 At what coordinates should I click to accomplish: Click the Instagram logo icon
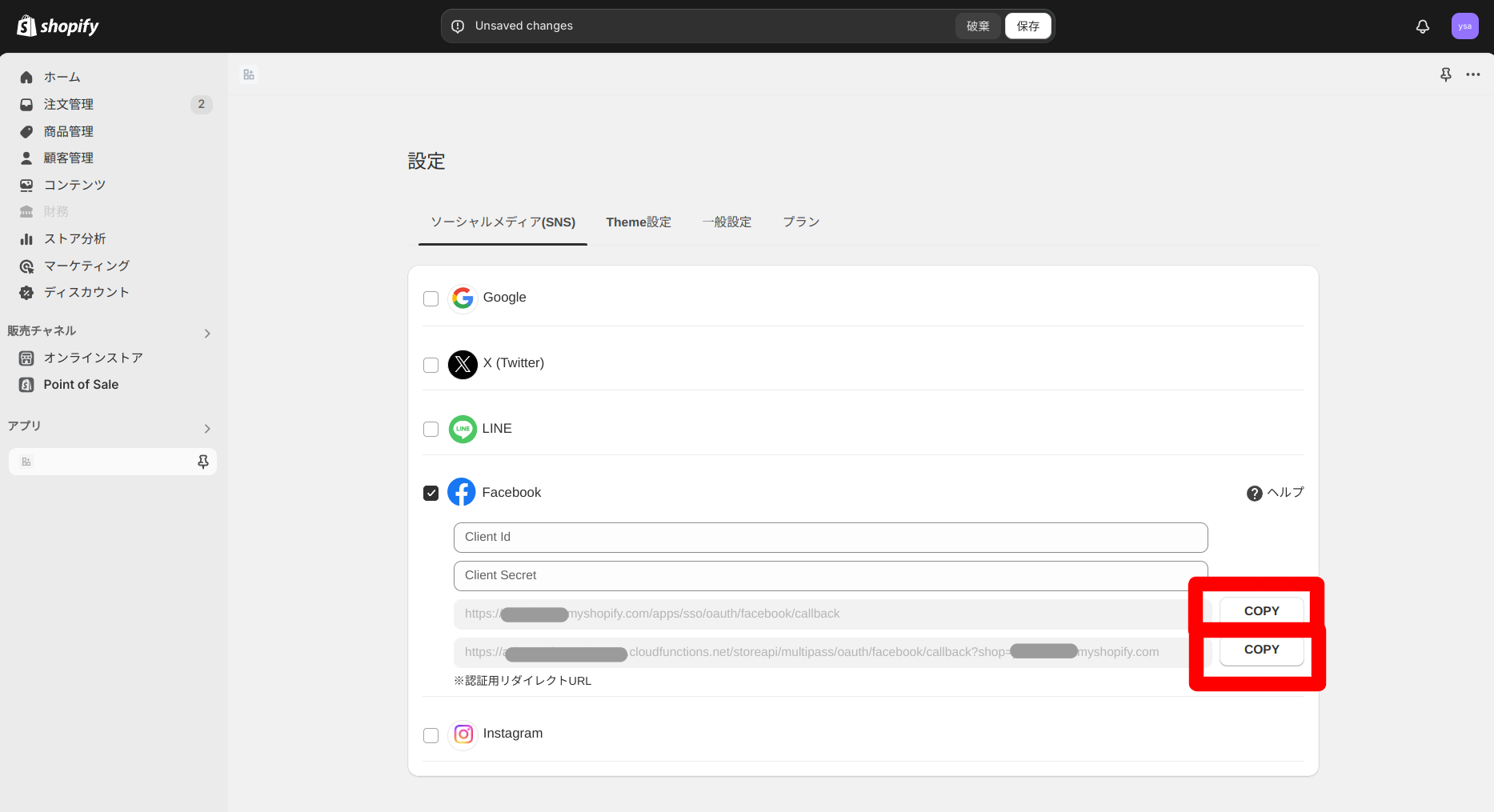pos(463,734)
